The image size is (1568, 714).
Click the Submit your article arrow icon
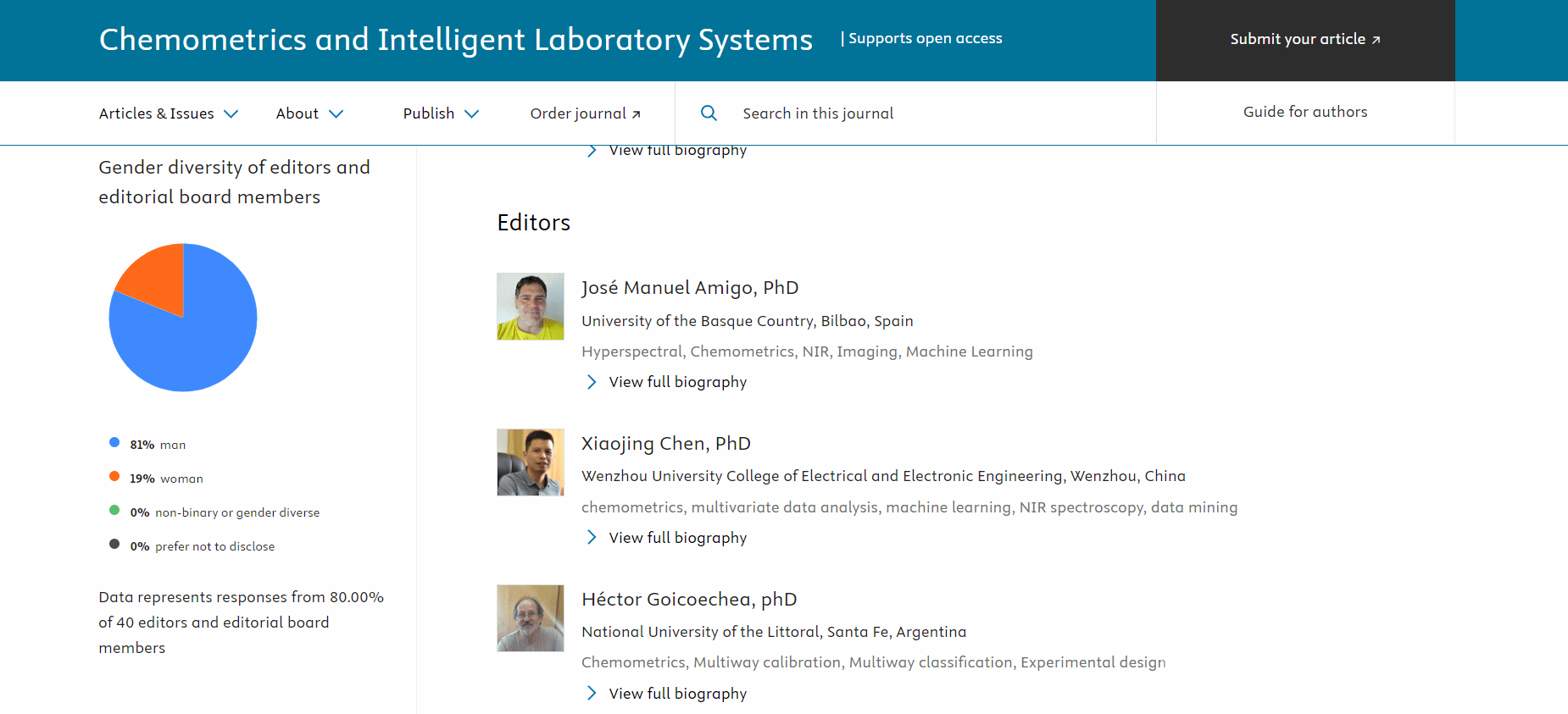(1376, 40)
